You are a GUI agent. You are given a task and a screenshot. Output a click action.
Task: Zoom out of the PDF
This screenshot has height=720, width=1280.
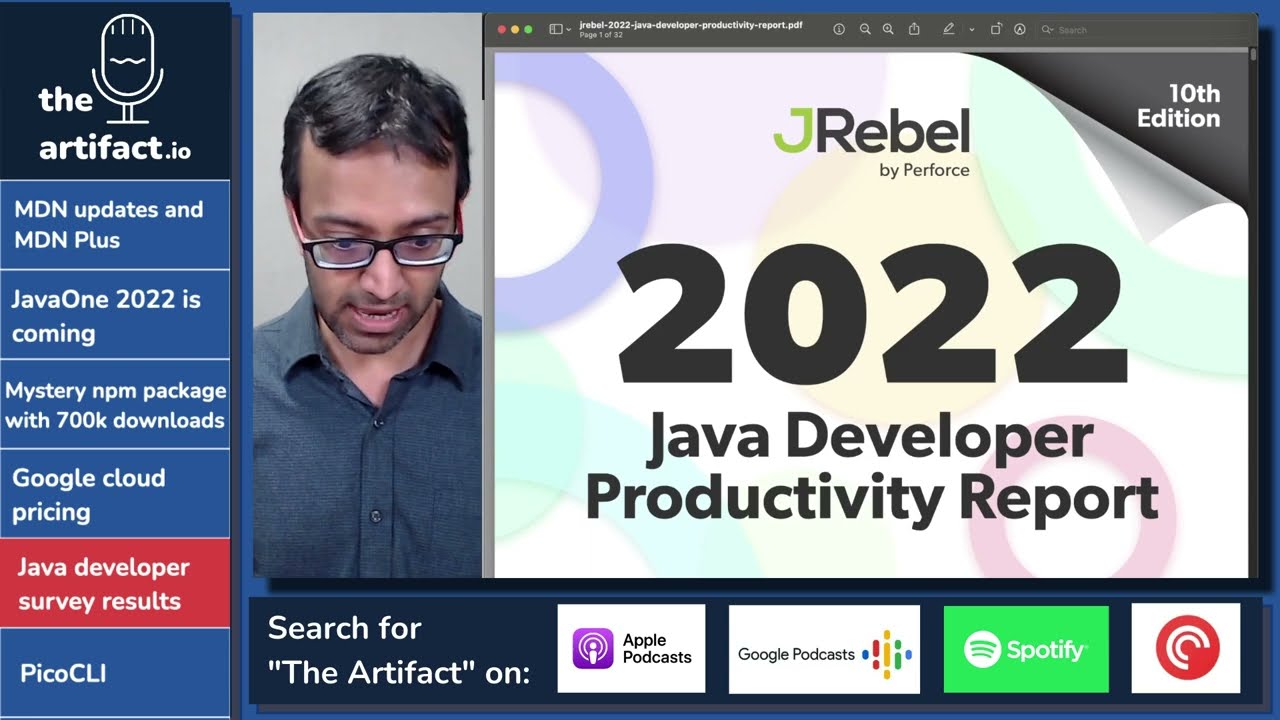pos(865,30)
